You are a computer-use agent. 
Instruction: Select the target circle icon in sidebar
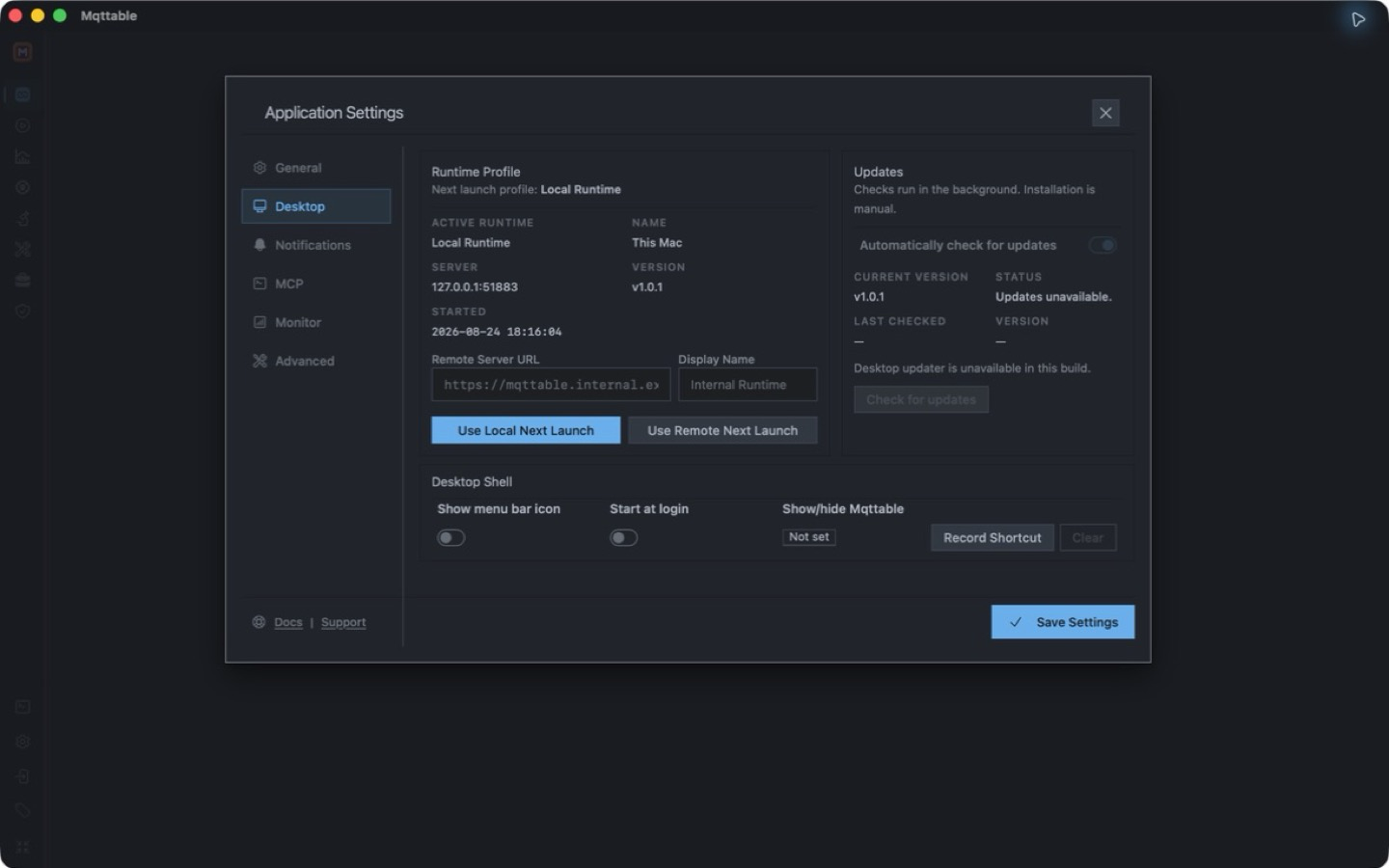click(x=22, y=187)
